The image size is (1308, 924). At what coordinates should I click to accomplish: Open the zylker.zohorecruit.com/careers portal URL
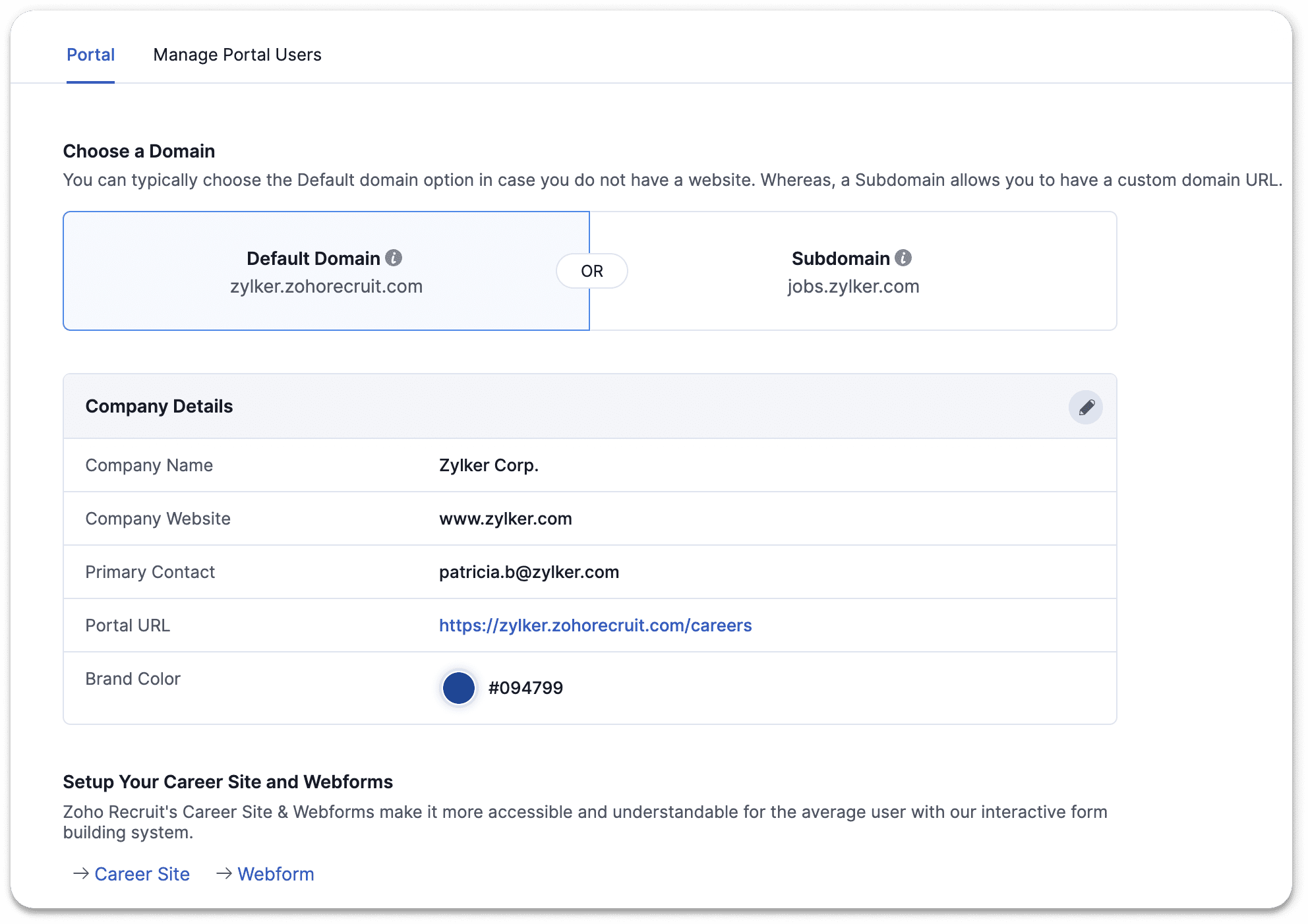coord(595,625)
